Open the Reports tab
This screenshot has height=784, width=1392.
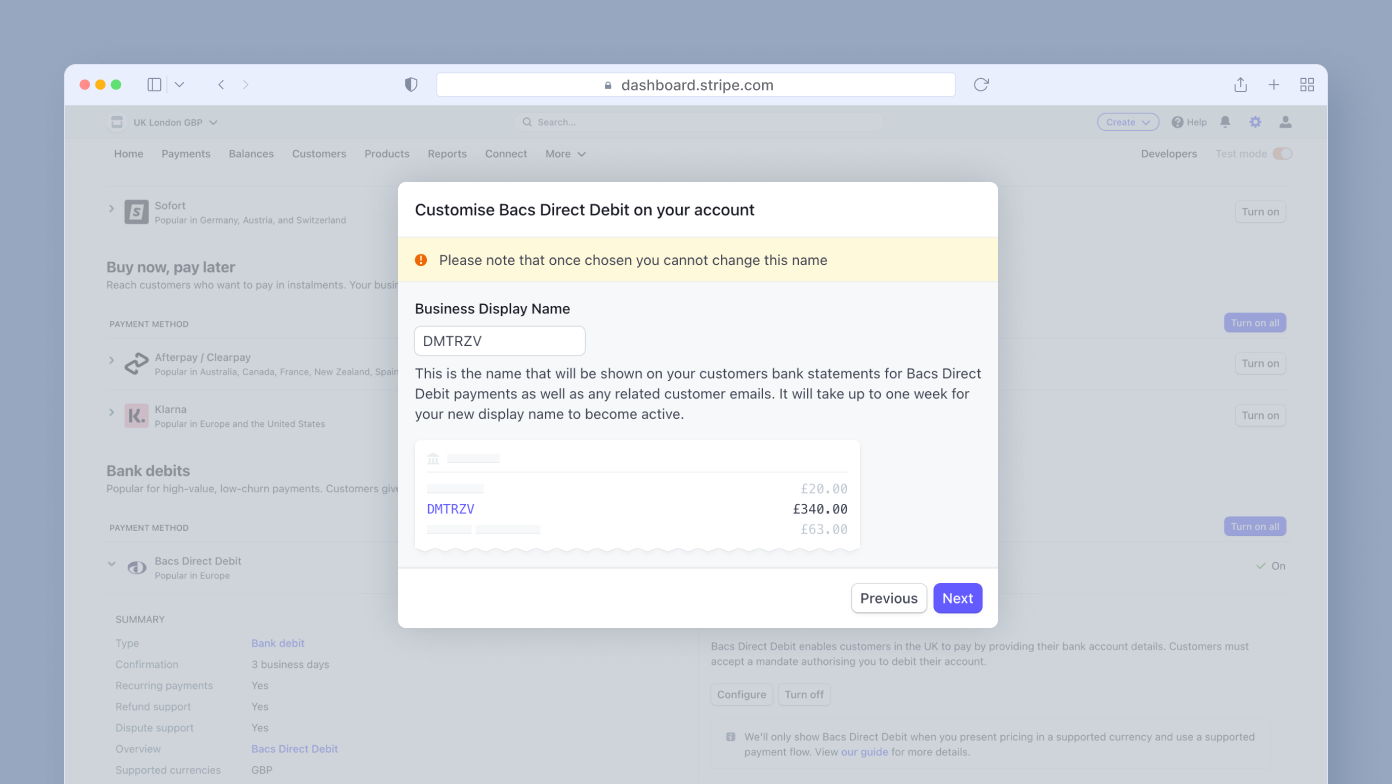click(447, 153)
